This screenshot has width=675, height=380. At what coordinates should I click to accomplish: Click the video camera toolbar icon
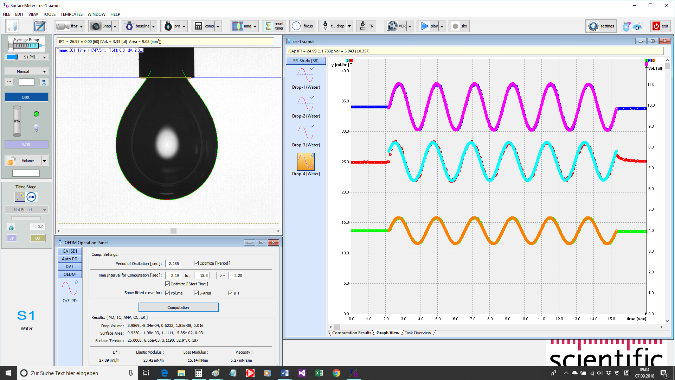tap(63, 26)
